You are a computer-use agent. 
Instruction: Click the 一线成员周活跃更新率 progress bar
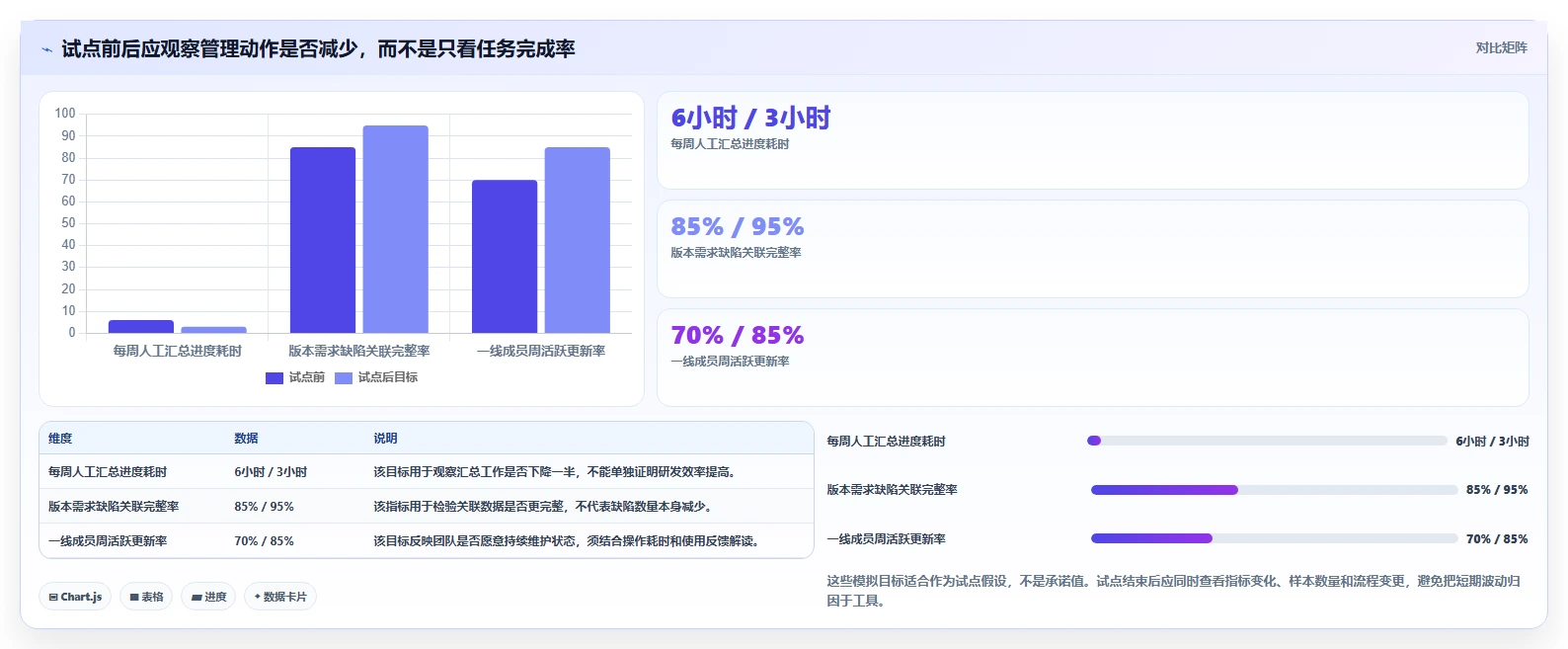(x=1274, y=538)
